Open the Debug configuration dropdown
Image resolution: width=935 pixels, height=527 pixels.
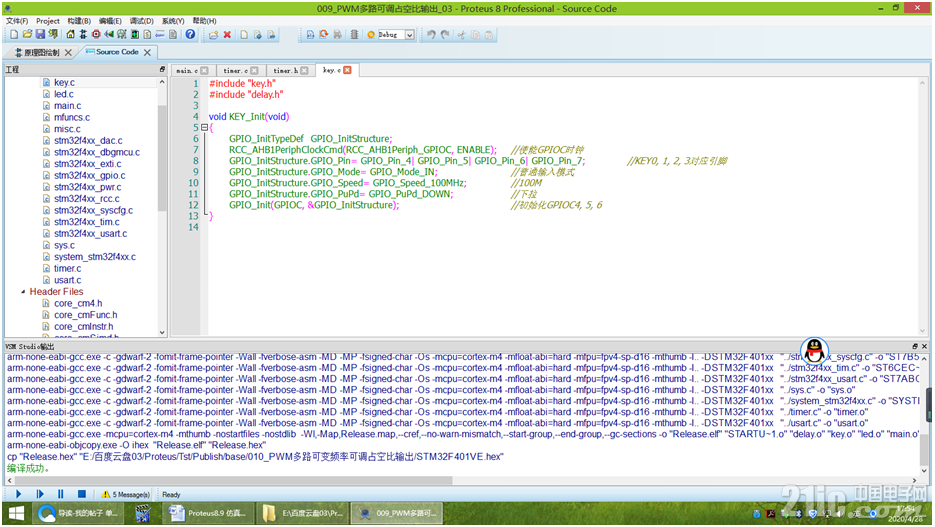pyautogui.click(x=410, y=35)
